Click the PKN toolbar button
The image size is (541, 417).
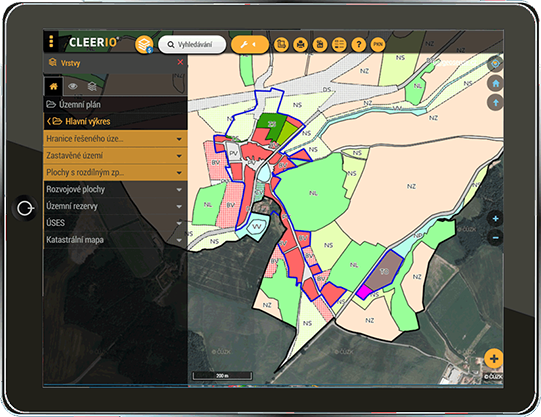pos(378,44)
